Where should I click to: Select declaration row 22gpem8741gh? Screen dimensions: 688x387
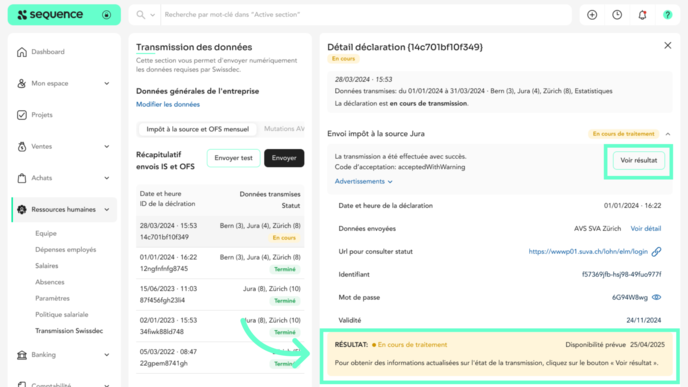(x=220, y=358)
